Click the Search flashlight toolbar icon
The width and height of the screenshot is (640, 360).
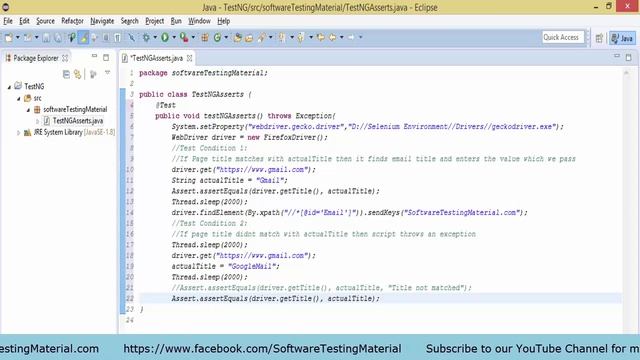point(262,38)
